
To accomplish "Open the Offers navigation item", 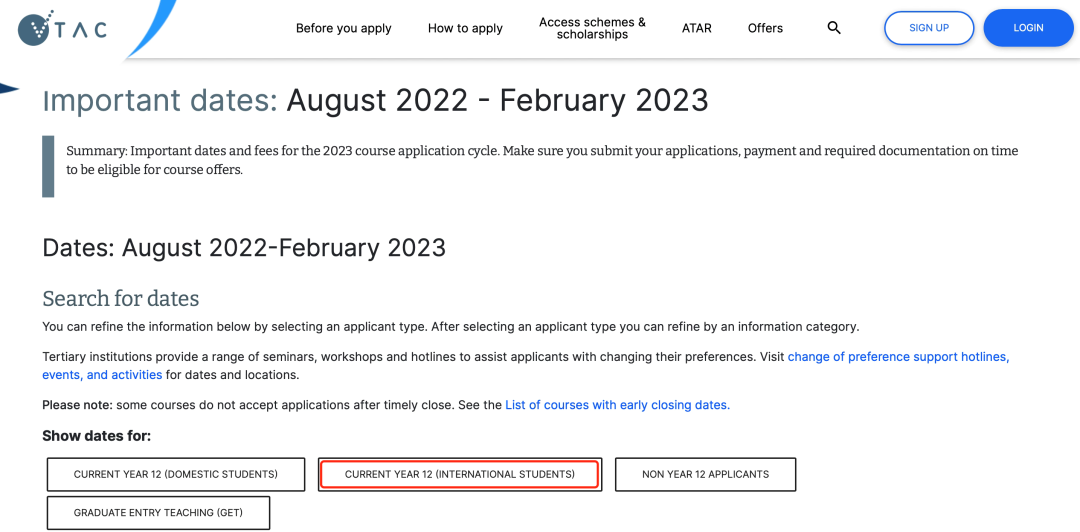I will pos(765,28).
